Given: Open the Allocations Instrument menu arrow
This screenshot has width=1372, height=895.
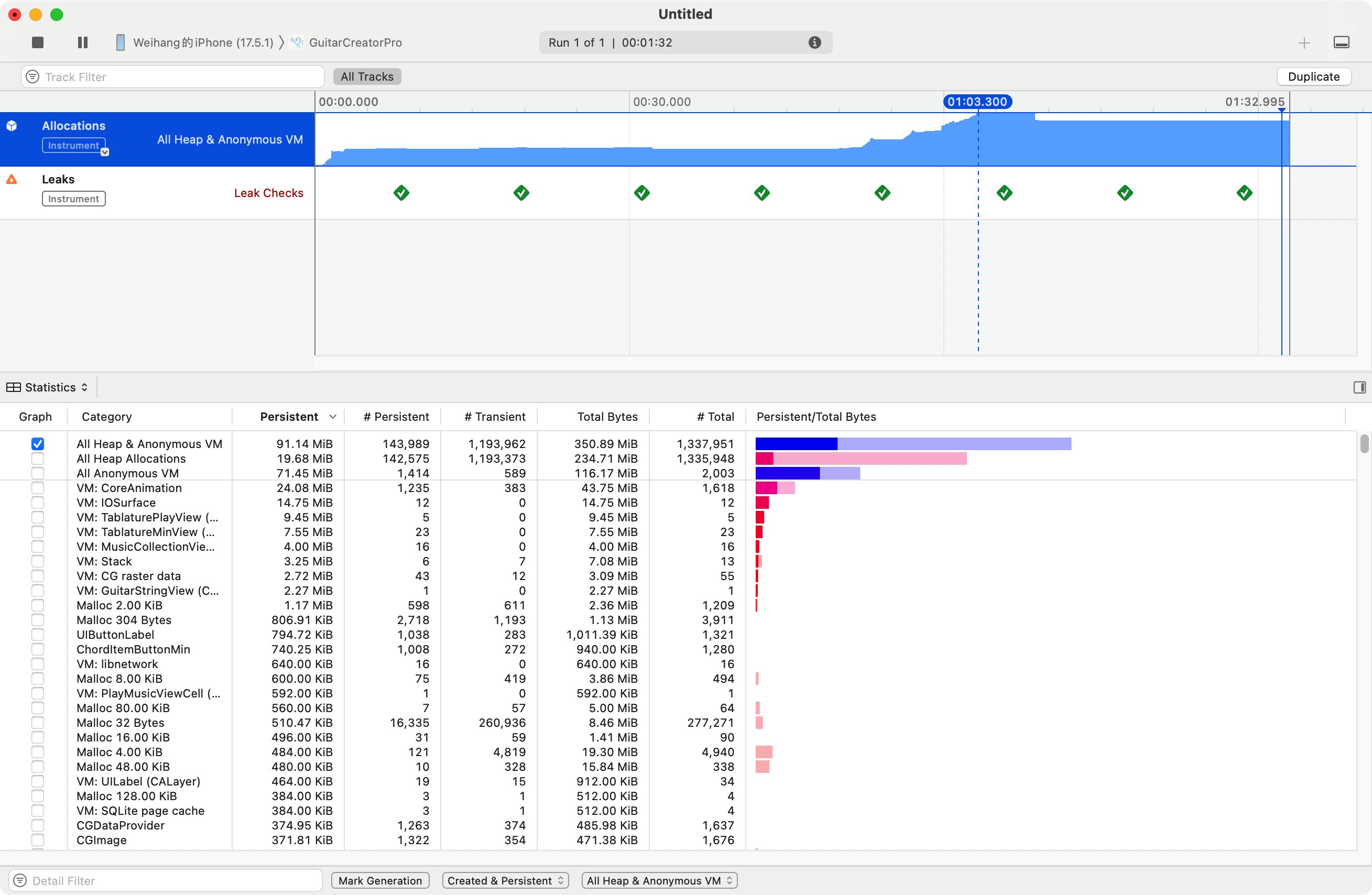Looking at the screenshot, I should (x=105, y=152).
